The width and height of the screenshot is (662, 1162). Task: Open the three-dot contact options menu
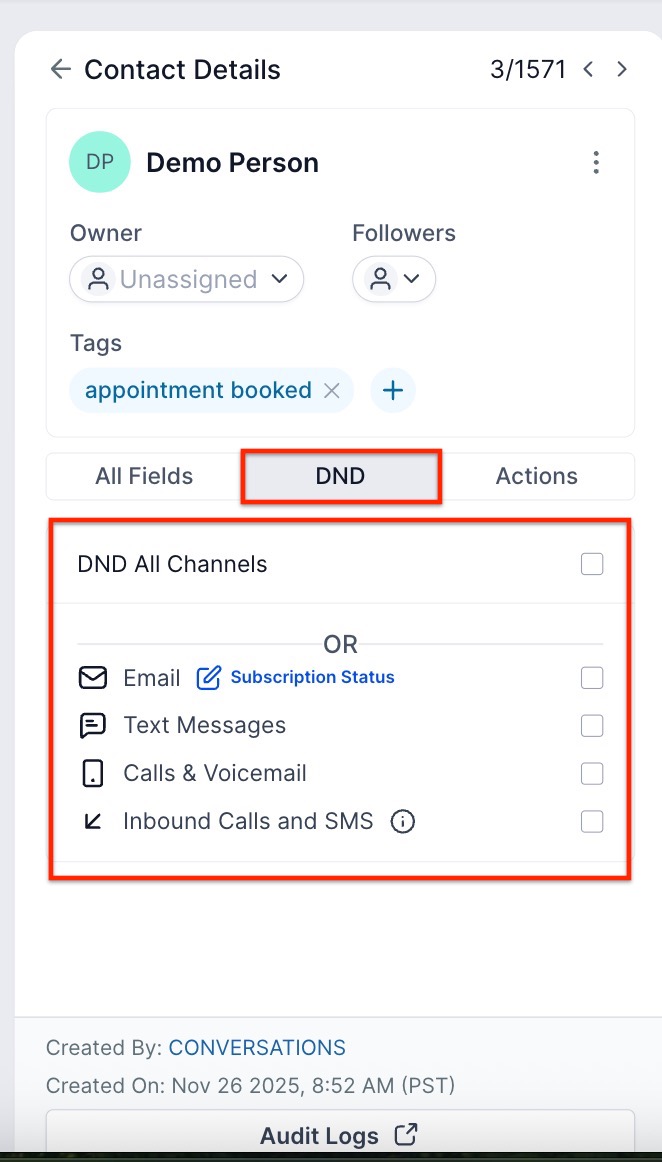[x=596, y=162]
